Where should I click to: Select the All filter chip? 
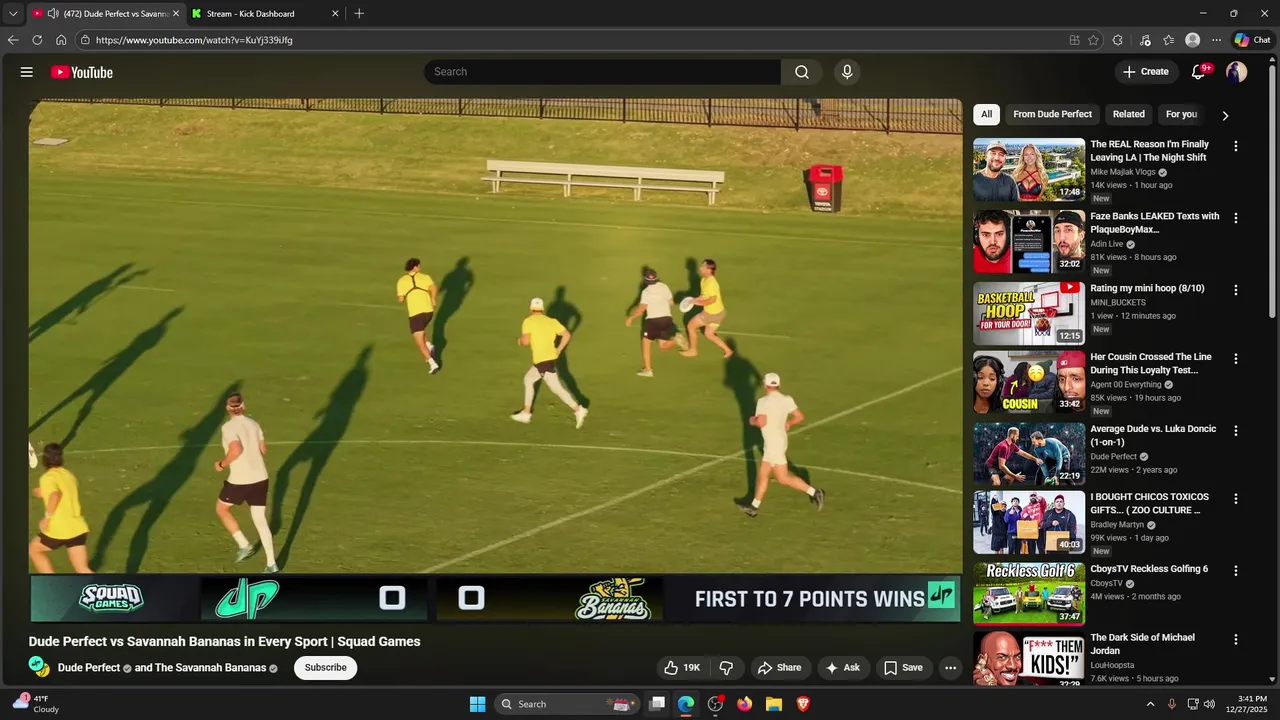[986, 114]
